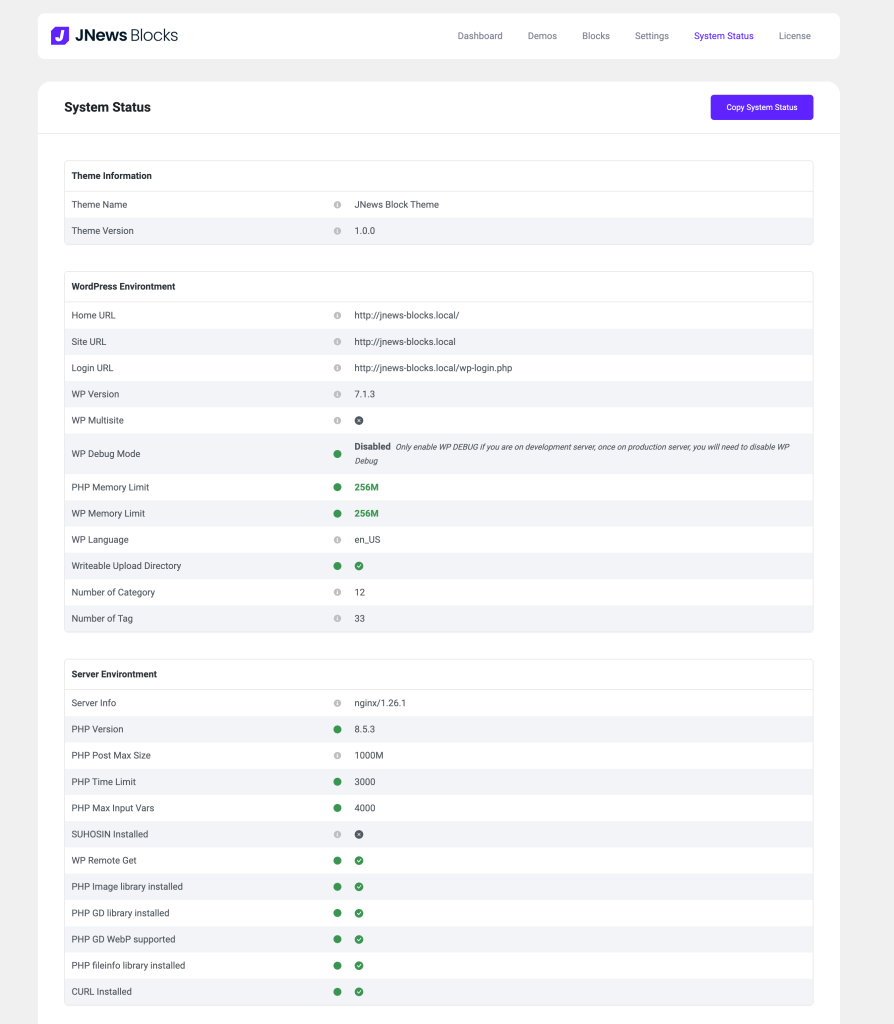The width and height of the screenshot is (894, 1024).
Task: Click the WordPress Environtment section header
Action: pyautogui.click(x=123, y=287)
